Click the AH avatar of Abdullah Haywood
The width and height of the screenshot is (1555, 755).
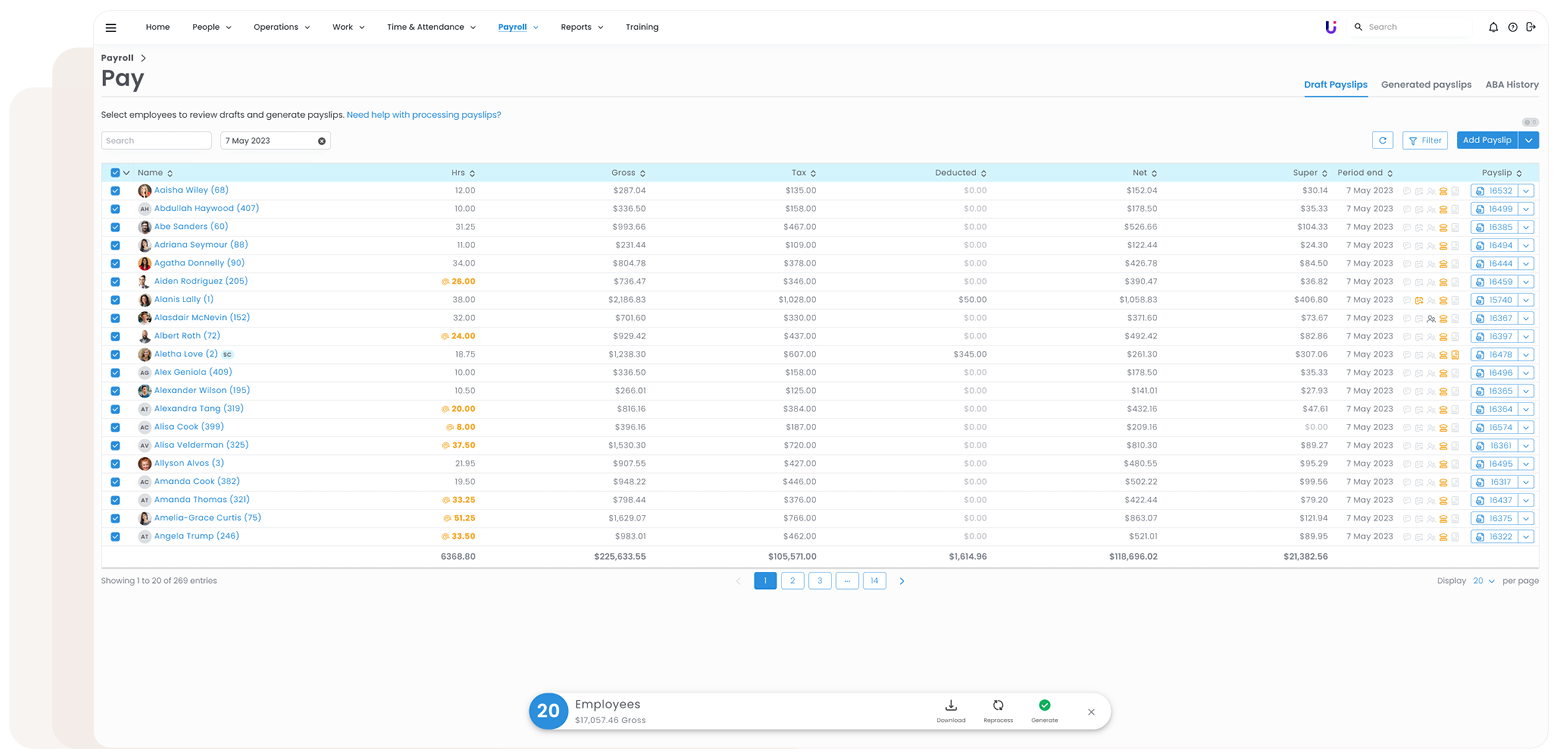[145, 209]
